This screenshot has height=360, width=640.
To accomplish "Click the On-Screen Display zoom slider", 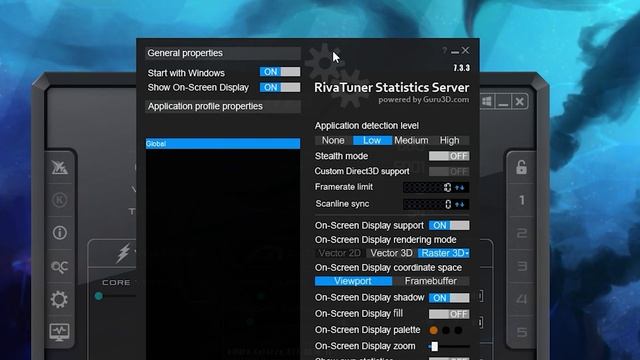I will coord(449,346).
